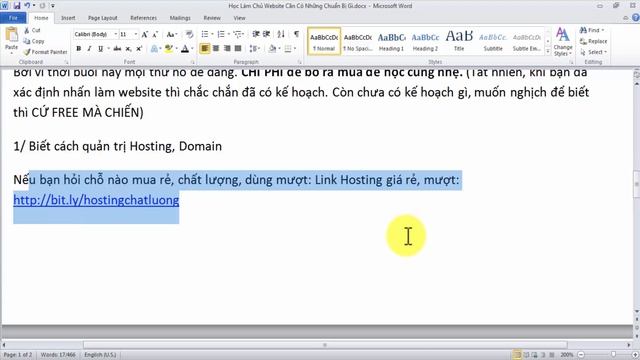Toggle Show/Hide paragraph marks

[x=296, y=34]
